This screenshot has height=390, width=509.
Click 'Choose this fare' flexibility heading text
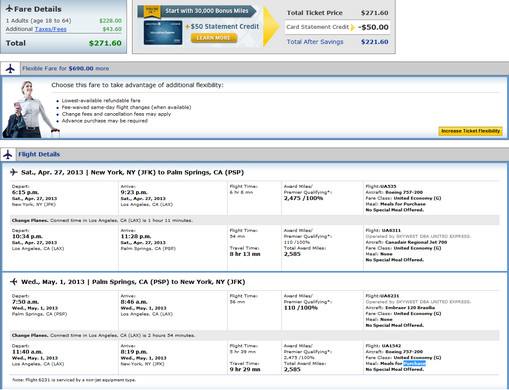coord(137,85)
